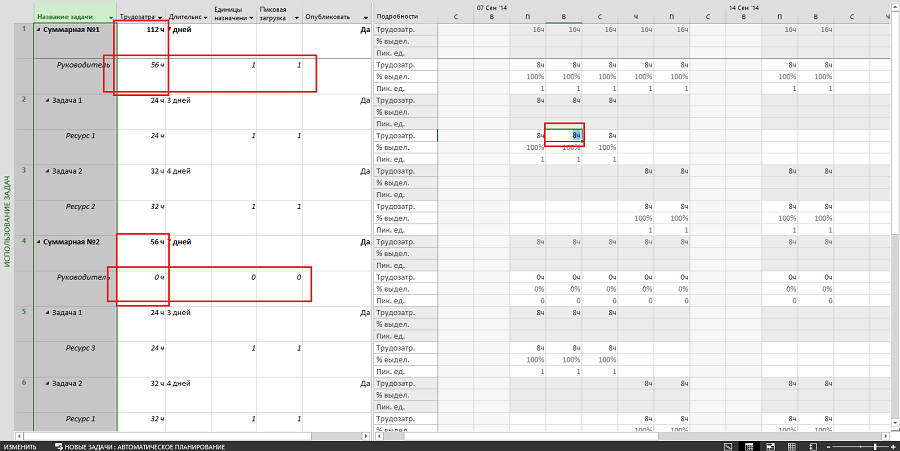900x451 pixels.
Task: Select row header number 3
Action: [x=24, y=182]
